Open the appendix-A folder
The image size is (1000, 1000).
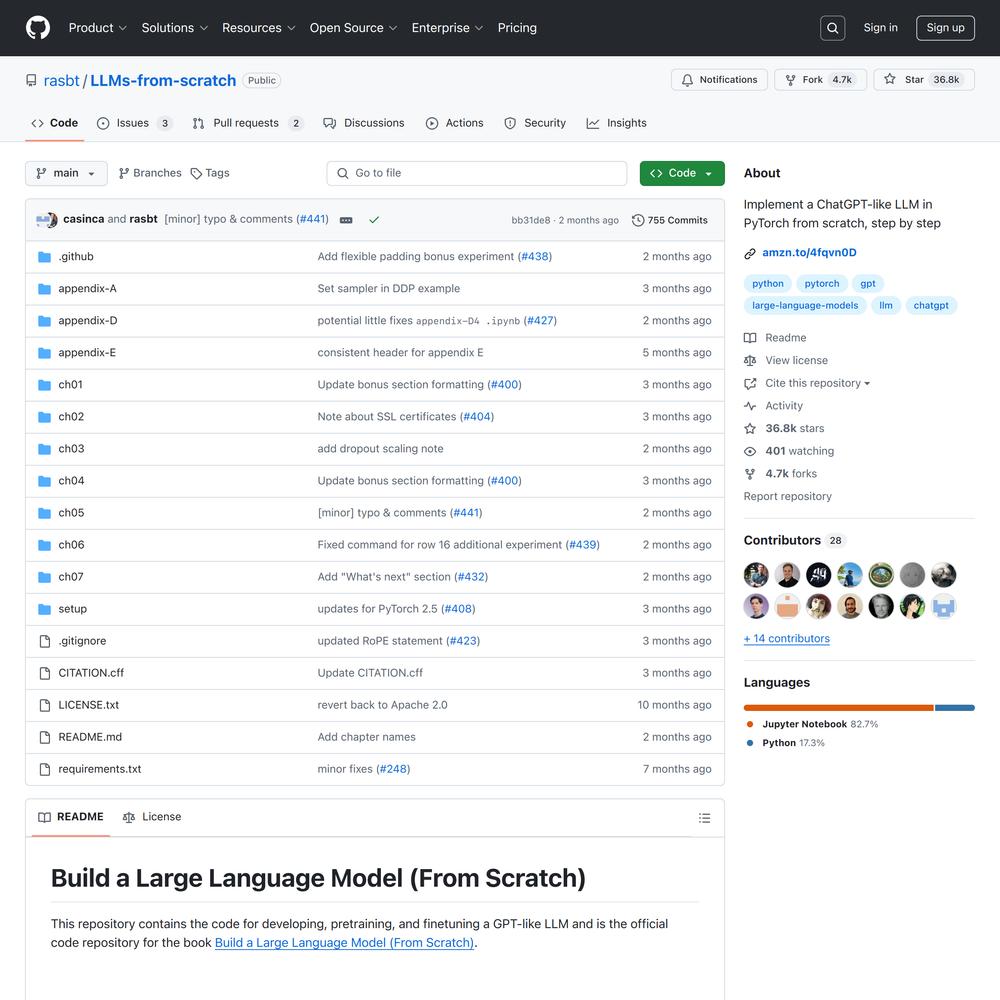(87, 289)
